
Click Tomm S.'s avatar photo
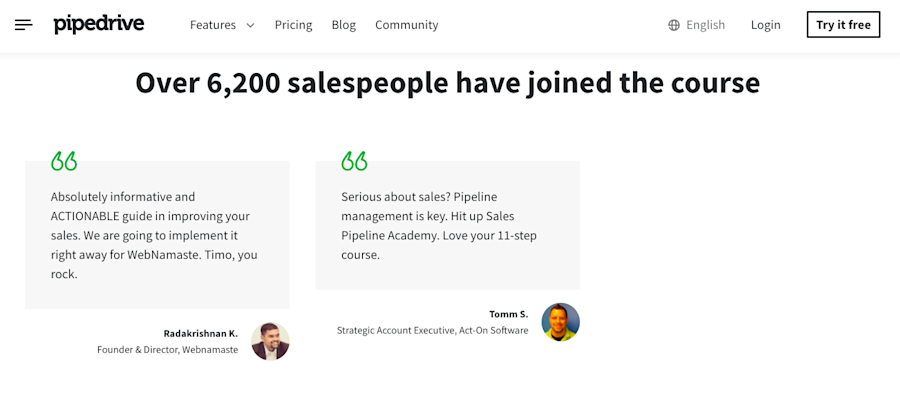click(560, 322)
